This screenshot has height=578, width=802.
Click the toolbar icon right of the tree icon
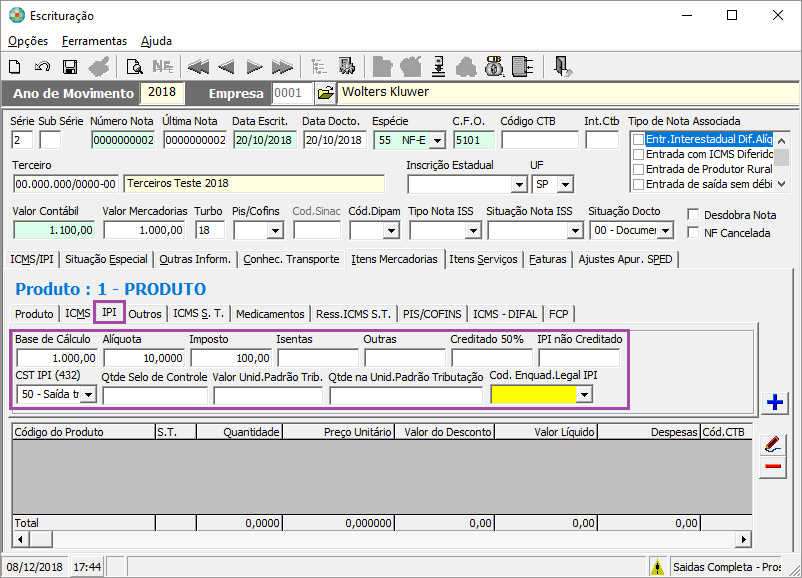pyautogui.click(x=347, y=66)
